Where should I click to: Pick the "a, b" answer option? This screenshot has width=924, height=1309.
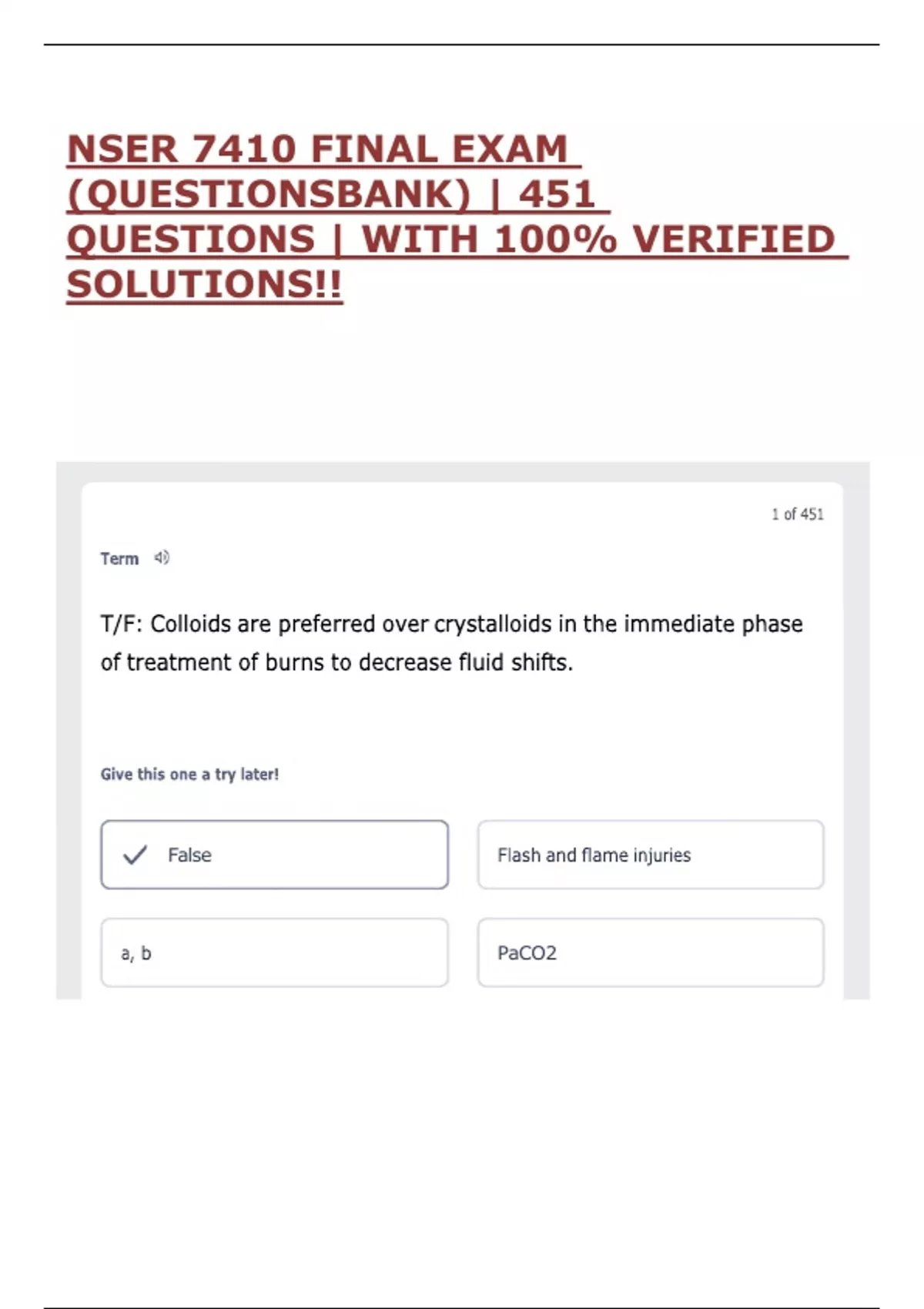point(274,952)
